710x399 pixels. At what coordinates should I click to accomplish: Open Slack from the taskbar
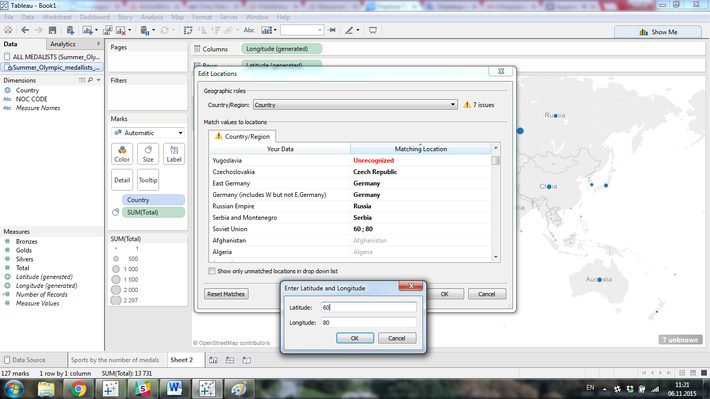pos(143,389)
